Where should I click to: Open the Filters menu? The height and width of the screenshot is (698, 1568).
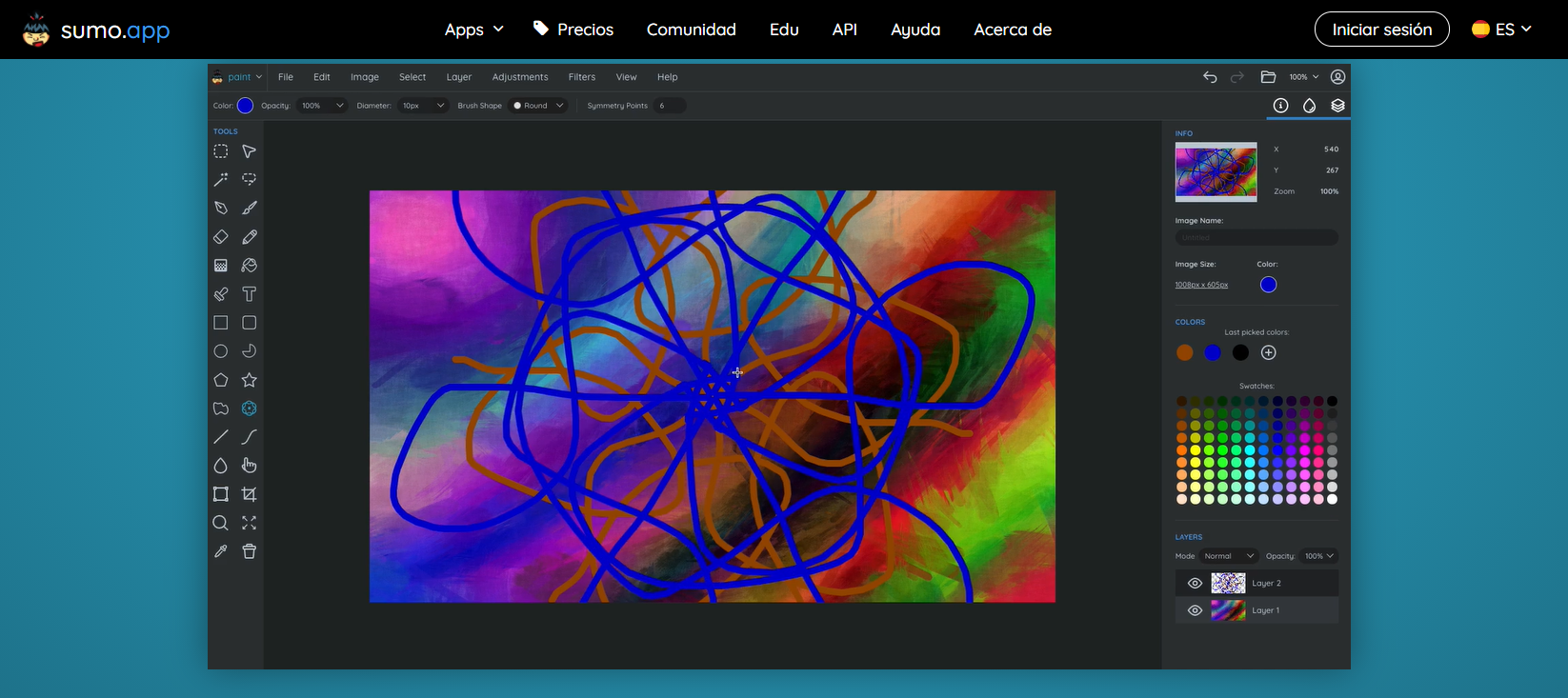[582, 77]
